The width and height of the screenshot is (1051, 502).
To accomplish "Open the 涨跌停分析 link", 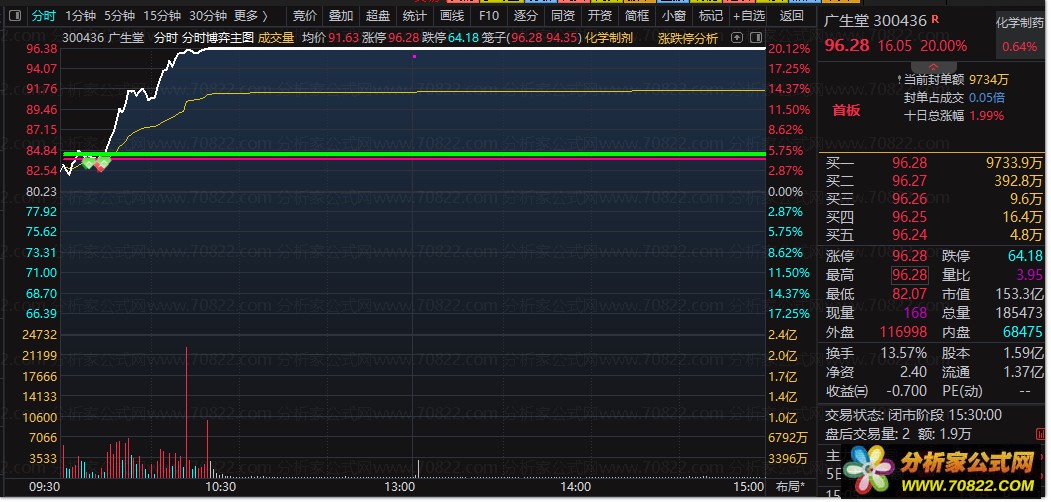I will point(687,38).
